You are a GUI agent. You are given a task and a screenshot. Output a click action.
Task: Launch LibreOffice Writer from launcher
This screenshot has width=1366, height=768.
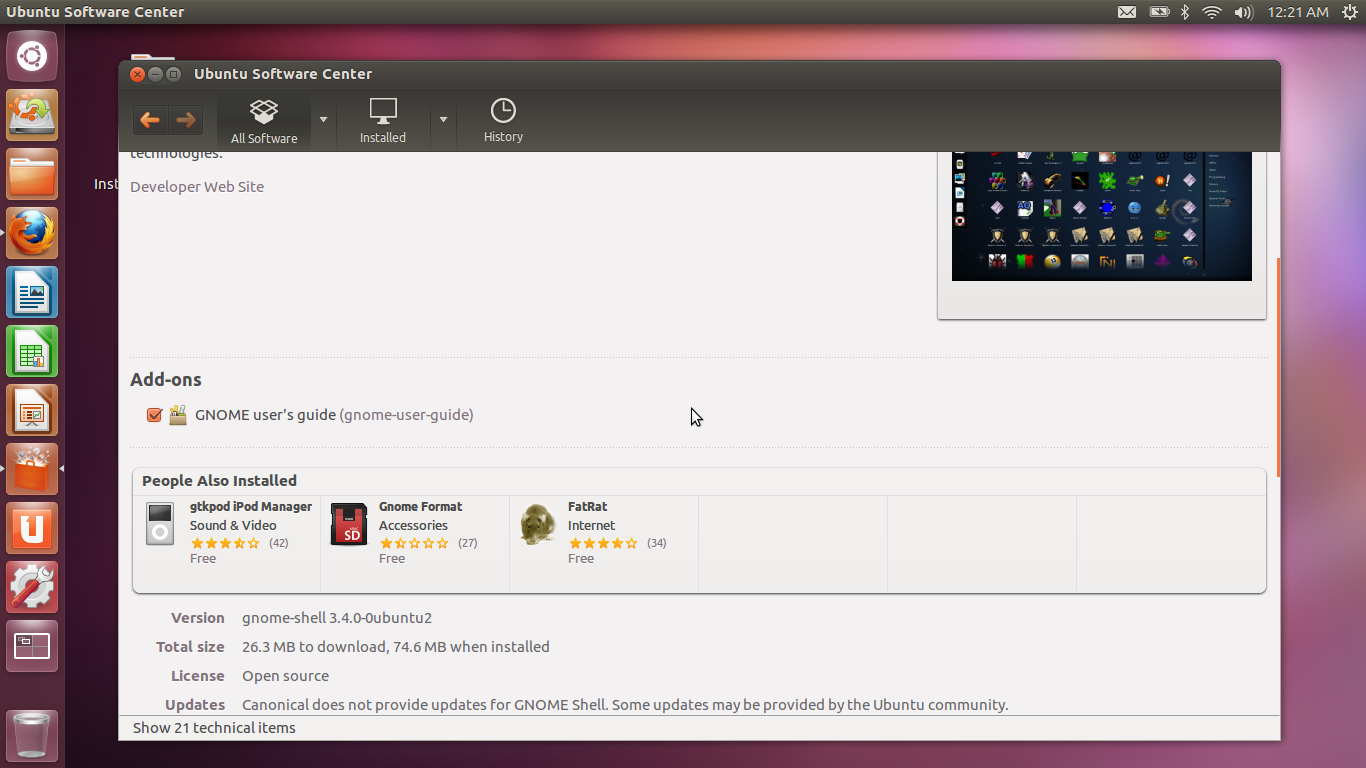(32, 292)
